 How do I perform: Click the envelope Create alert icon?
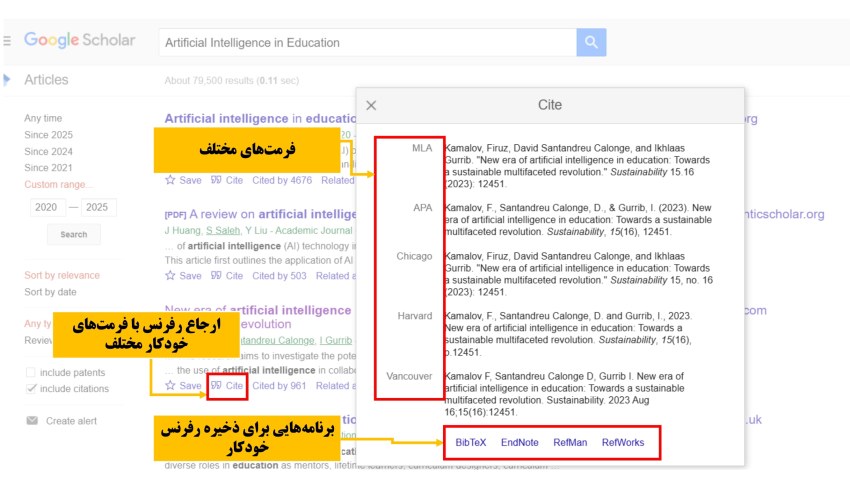(x=32, y=421)
